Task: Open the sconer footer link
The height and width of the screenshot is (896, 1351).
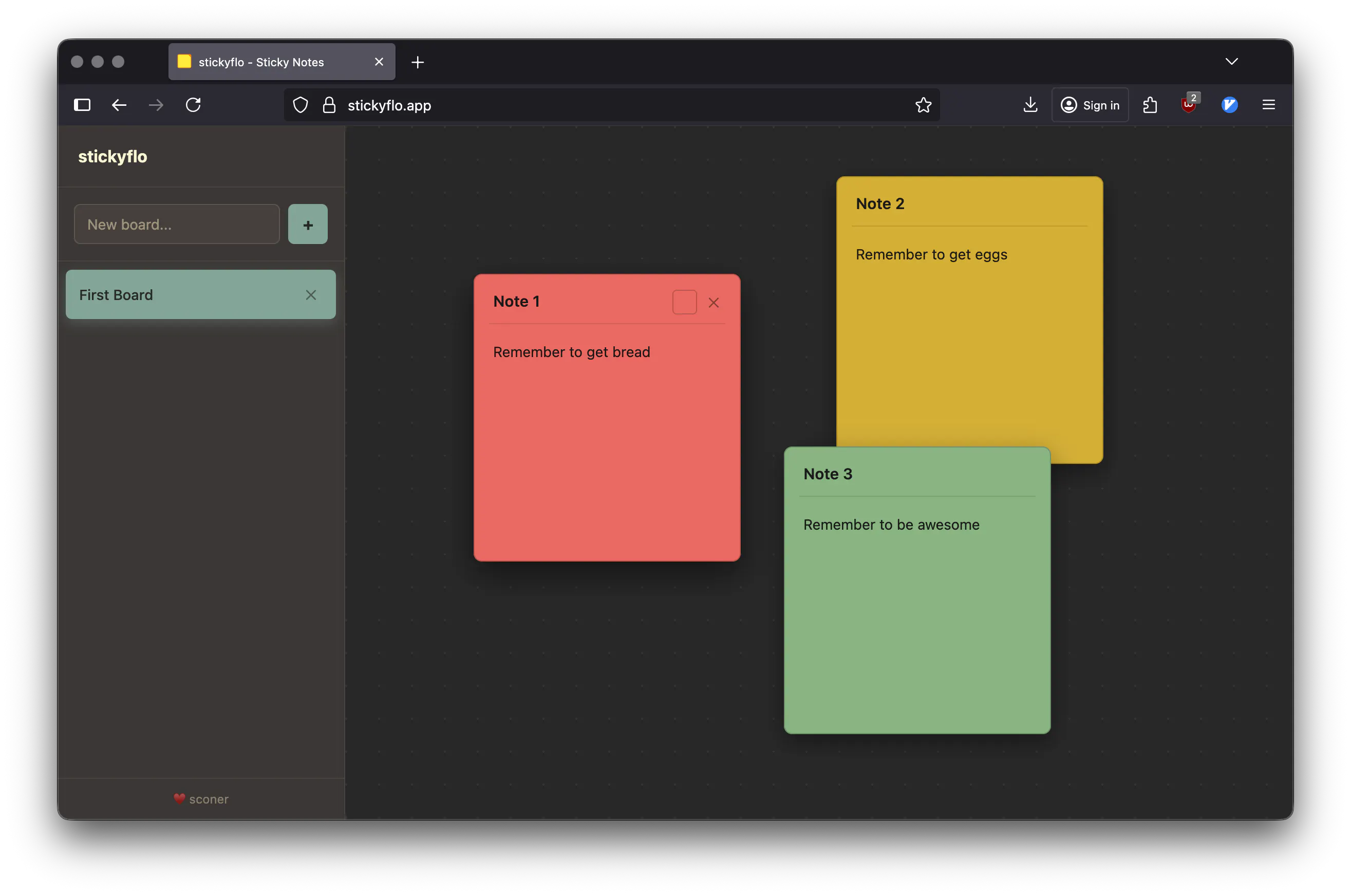Action: [200, 799]
